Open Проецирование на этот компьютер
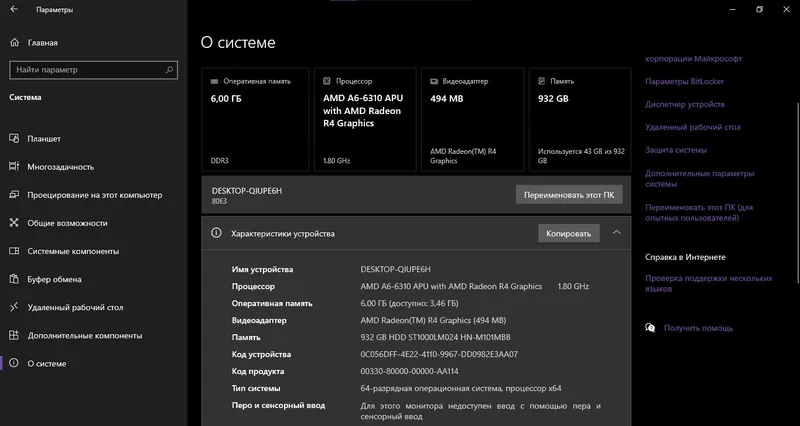This screenshot has width=800, height=426. tap(94, 194)
